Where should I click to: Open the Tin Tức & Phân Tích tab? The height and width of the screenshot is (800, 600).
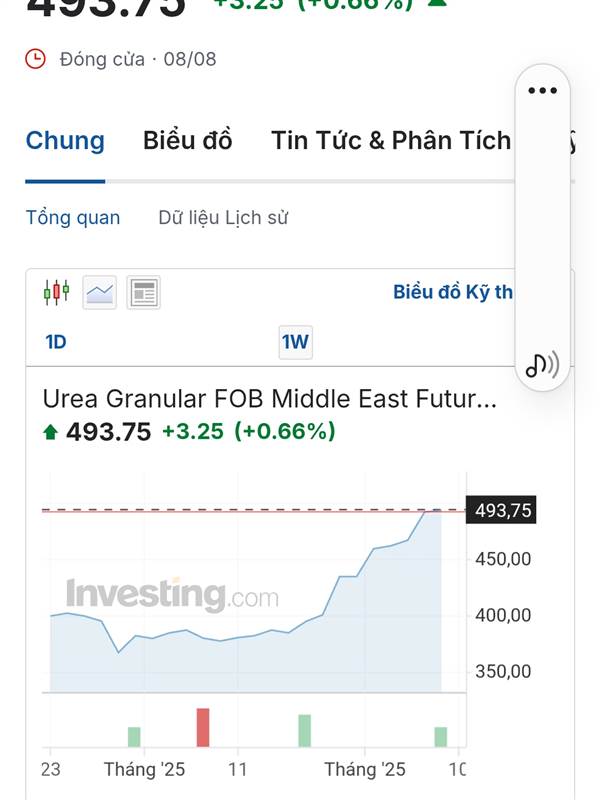click(x=391, y=141)
